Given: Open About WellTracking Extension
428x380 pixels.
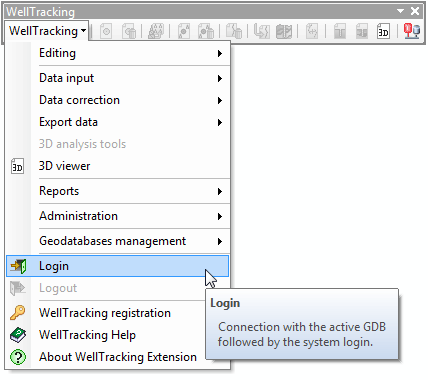Looking at the screenshot, I should pyautogui.click(x=117, y=357).
